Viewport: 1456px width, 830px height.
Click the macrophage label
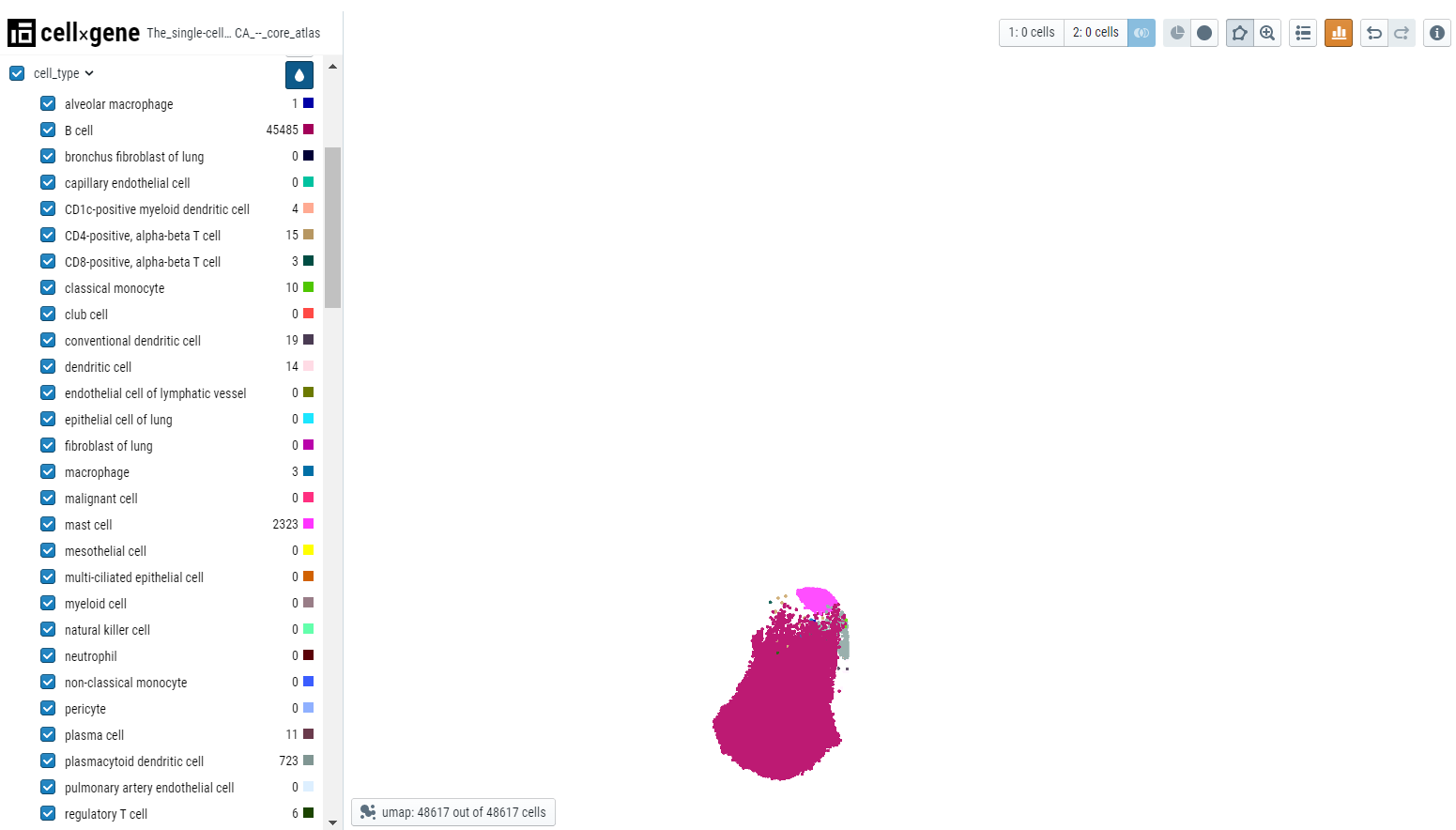tap(97, 472)
